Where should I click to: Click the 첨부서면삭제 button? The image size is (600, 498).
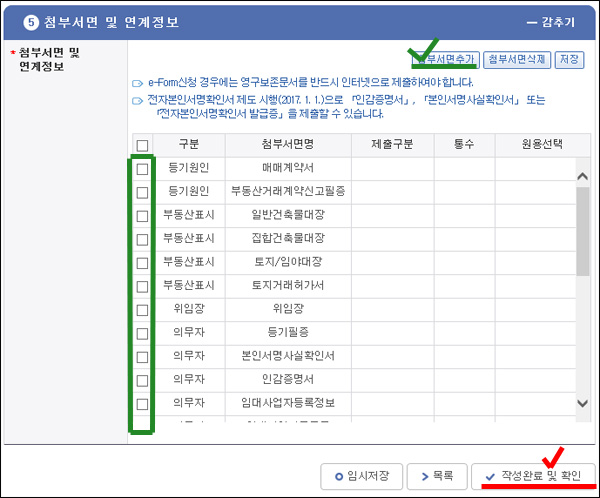click(517, 59)
